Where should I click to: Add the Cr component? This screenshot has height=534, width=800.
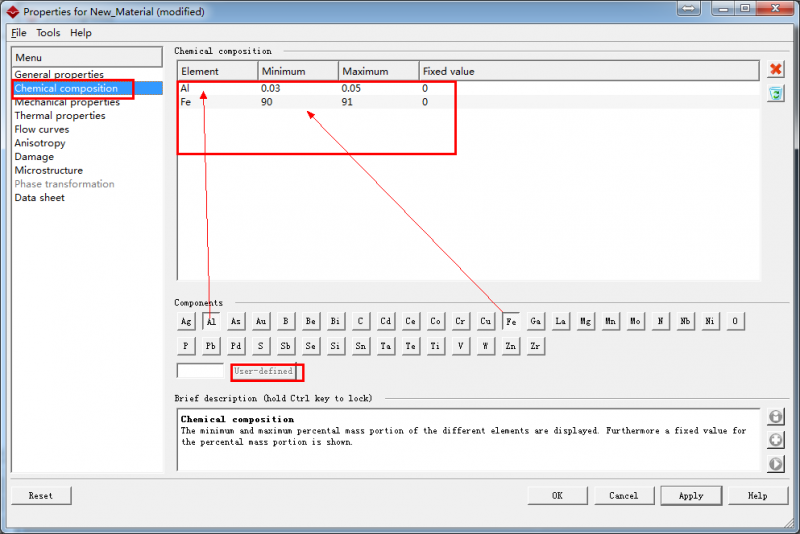pyautogui.click(x=460, y=321)
